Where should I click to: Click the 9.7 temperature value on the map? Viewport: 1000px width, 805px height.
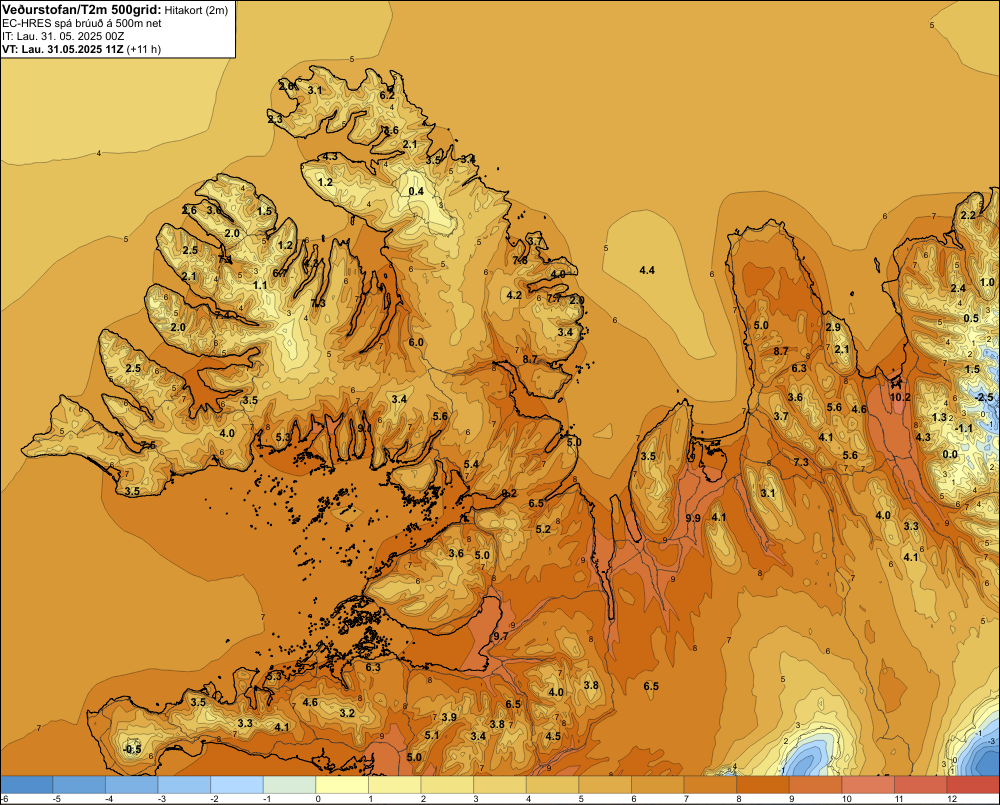[x=501, y=636]
